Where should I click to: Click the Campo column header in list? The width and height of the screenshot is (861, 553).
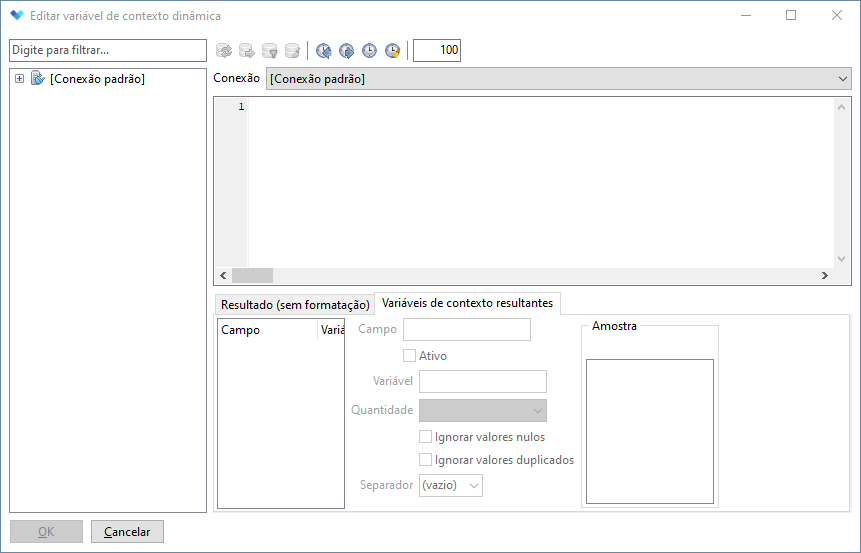(x=267, y=330)
